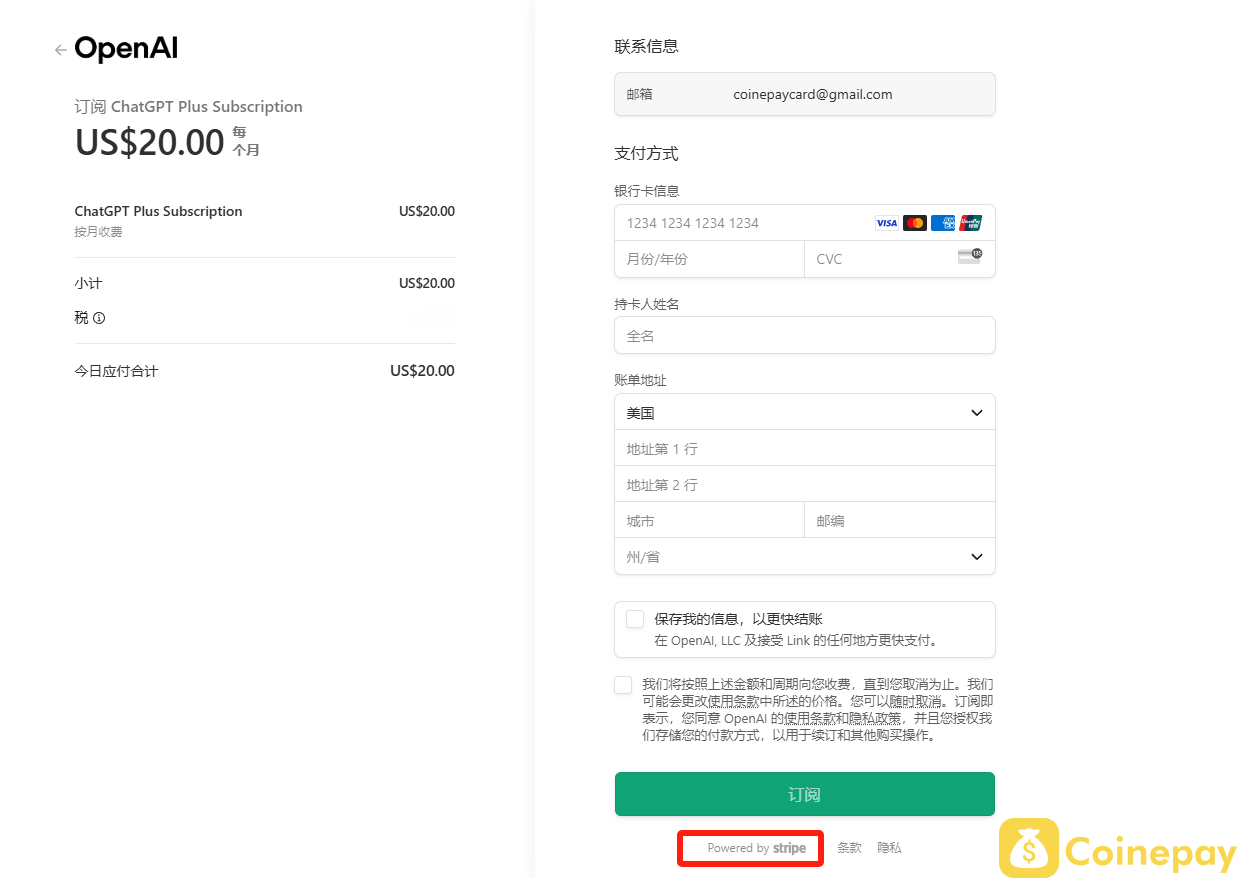Screen dimensions: 1237x878
Task: Click the 月份/年份 expiry field
Action: coord(709,259)
